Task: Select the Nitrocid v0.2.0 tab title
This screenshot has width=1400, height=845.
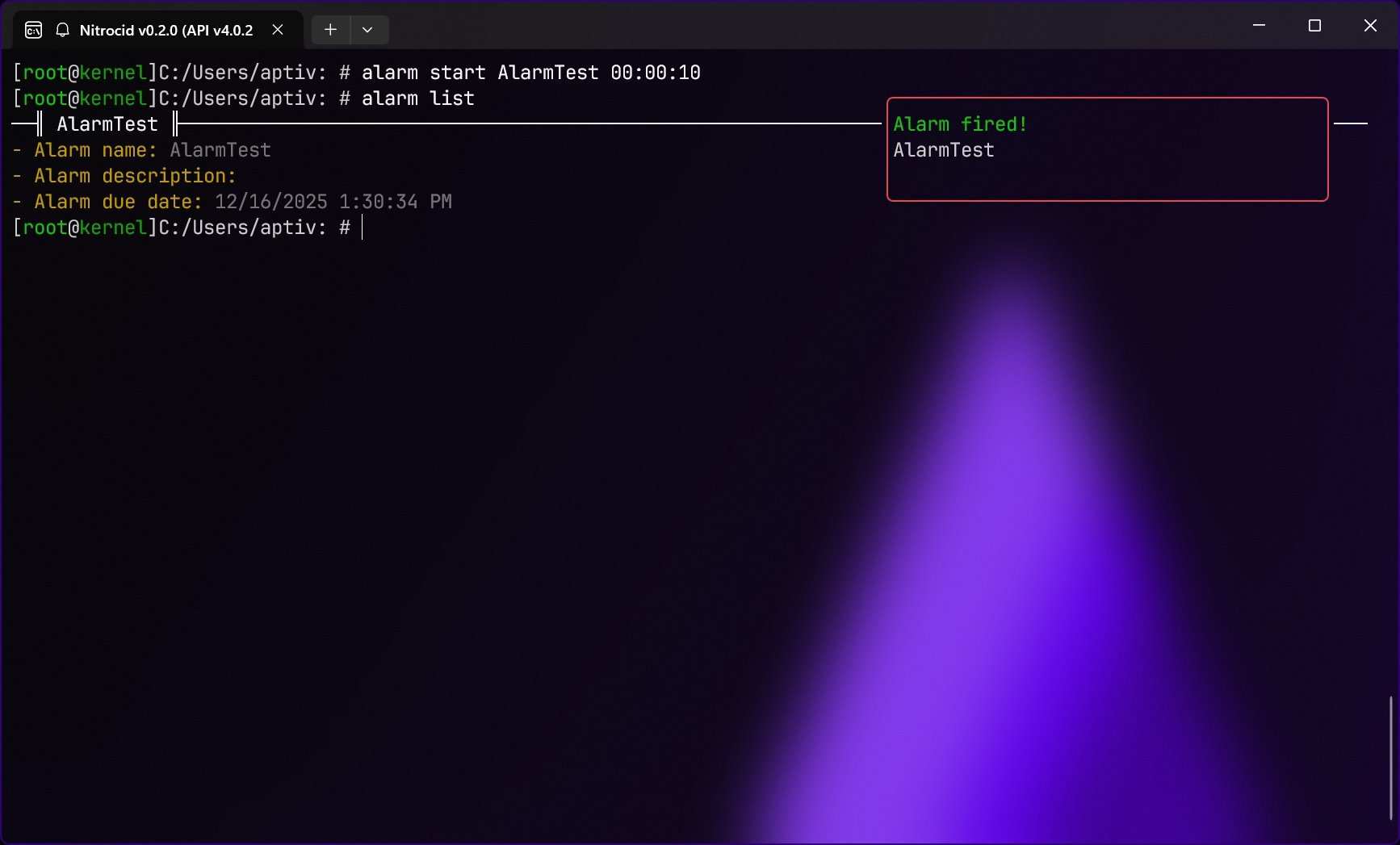Action: [x=166, y=30]
